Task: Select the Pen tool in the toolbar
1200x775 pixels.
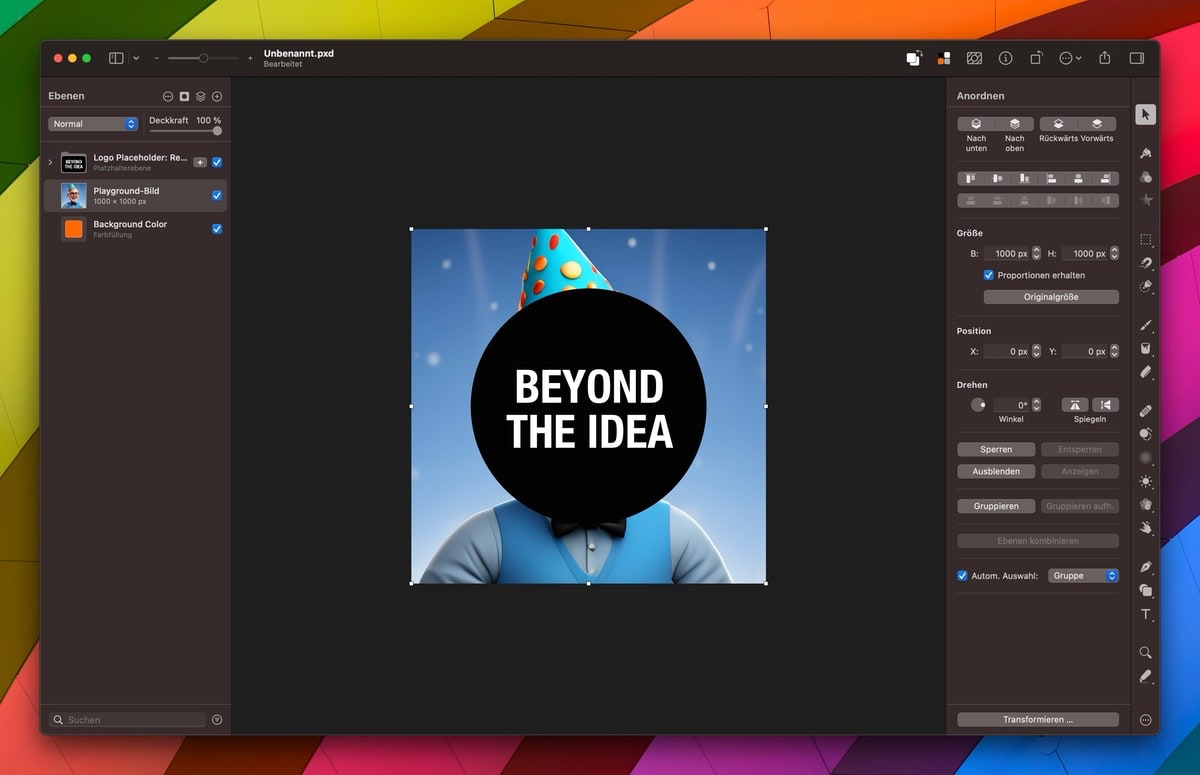Action: click(1146, 567)
